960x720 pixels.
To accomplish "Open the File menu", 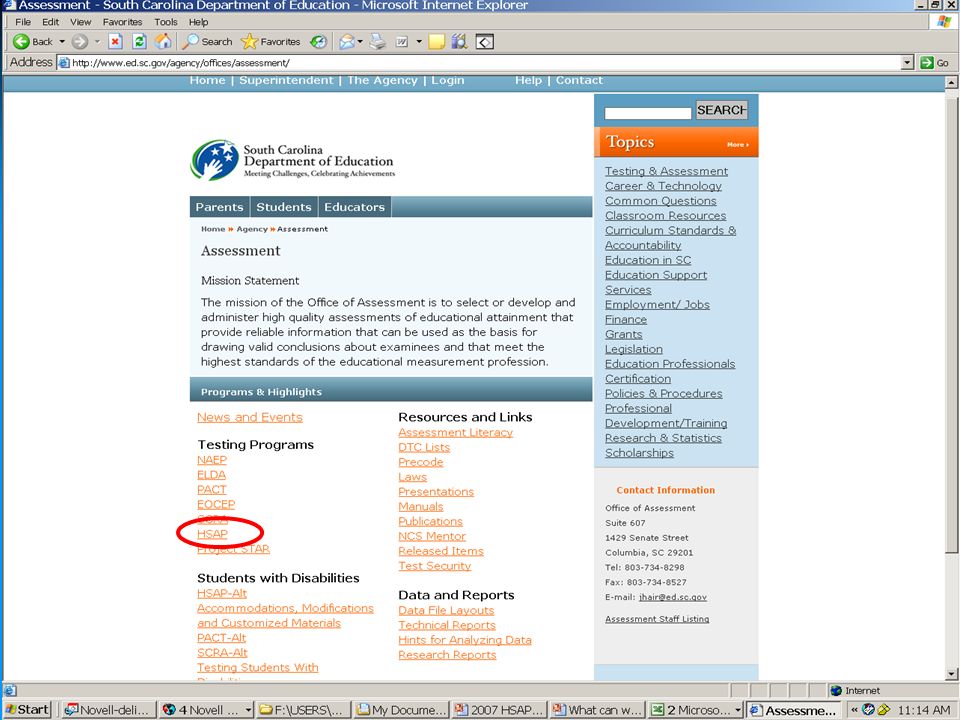I will [23, 22].
